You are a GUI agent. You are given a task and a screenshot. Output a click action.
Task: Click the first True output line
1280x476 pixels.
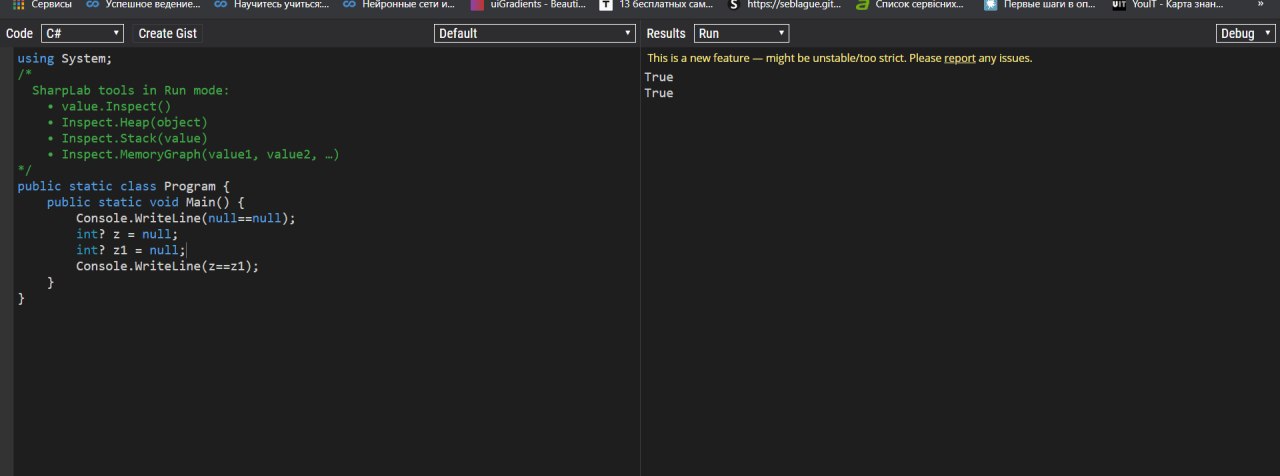coord(659,77)
